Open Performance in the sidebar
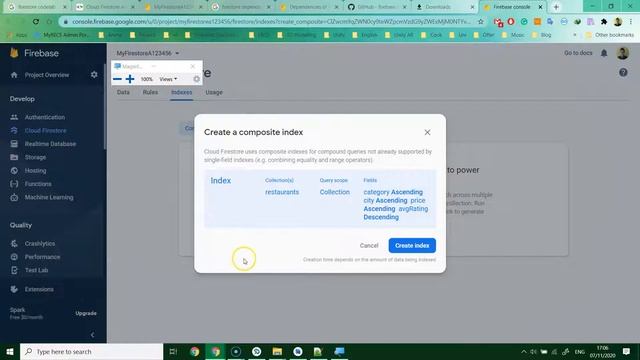Screen dimensions: 640x360 click(42, 257)
